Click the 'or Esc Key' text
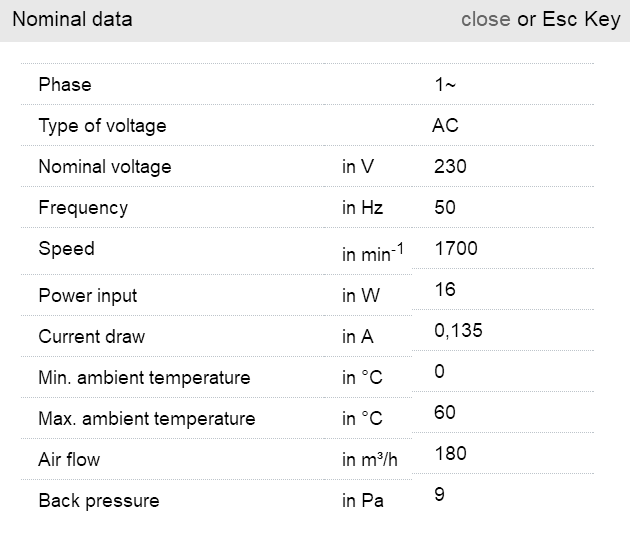Viewport: 630px width, 543px height. [568, 19]
